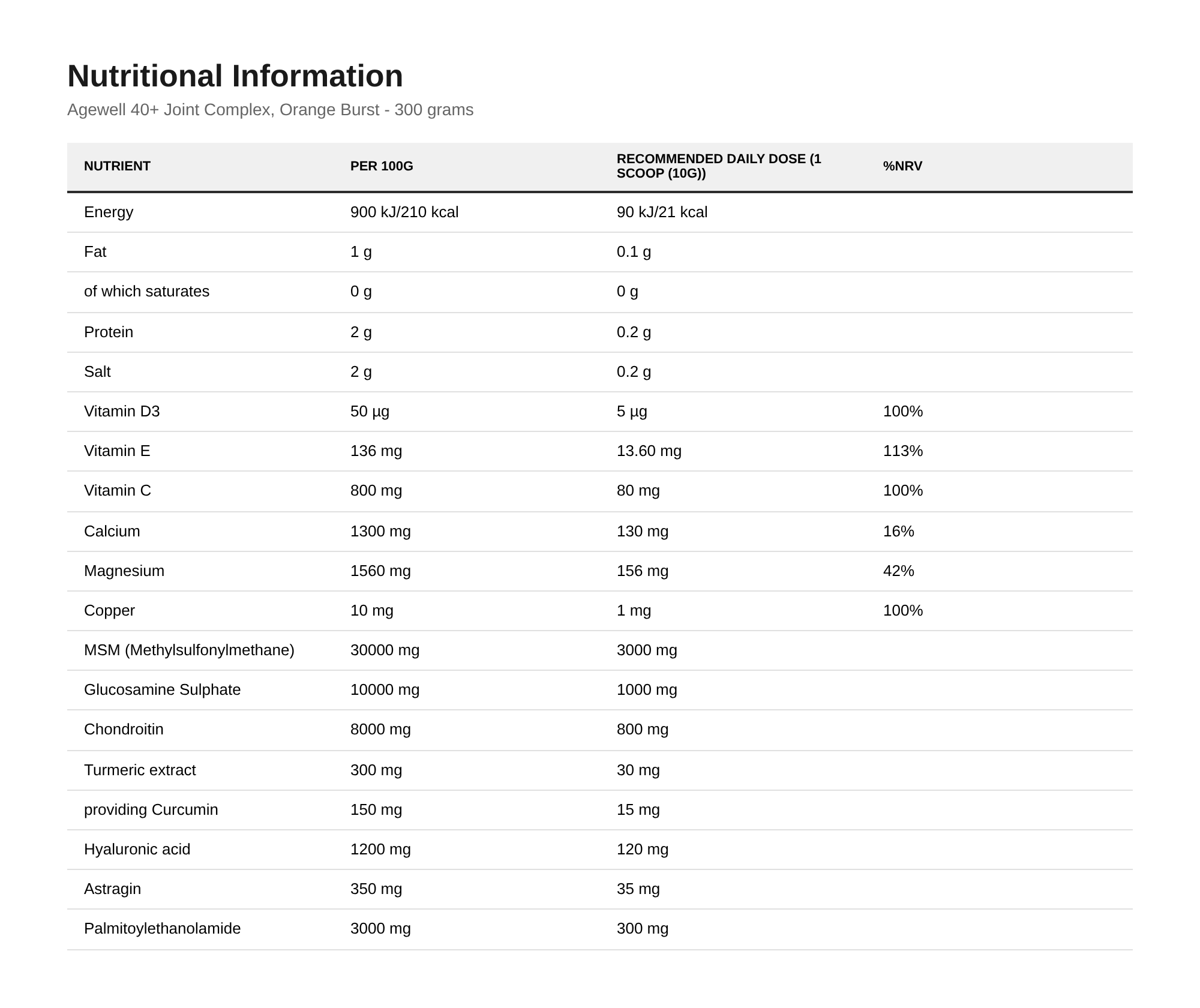Click the Palmitoylethanolamide row label
Screen dimensions: 1200x1008
point(162,929)
